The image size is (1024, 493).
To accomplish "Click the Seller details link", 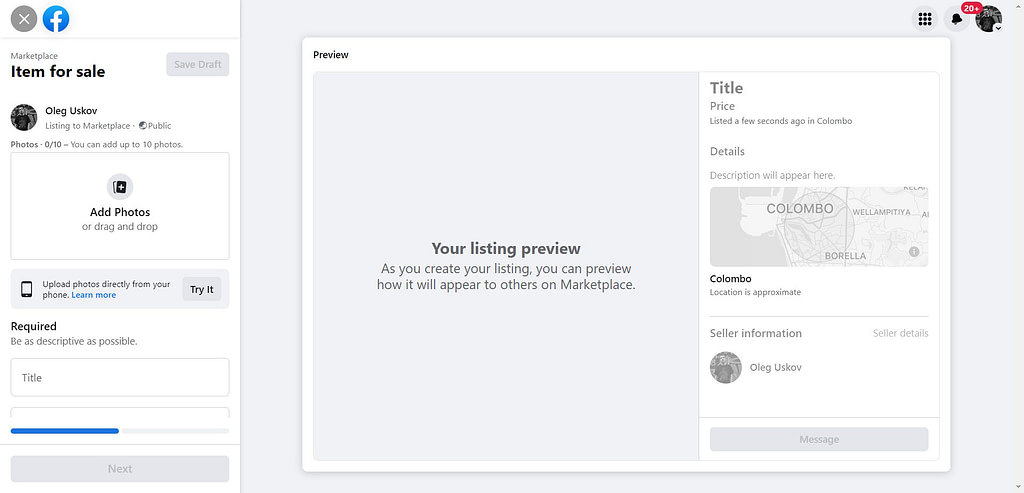I will (901, 333).
